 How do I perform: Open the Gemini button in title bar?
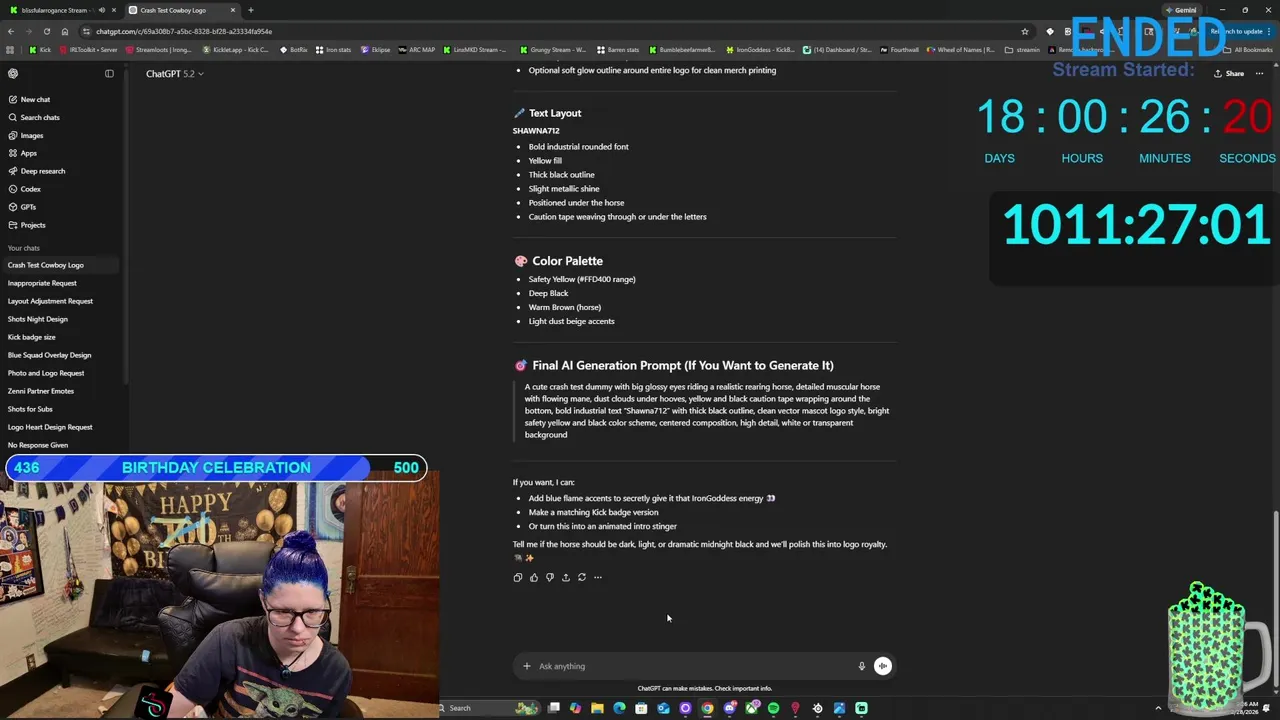click(x=1180, y=10)
